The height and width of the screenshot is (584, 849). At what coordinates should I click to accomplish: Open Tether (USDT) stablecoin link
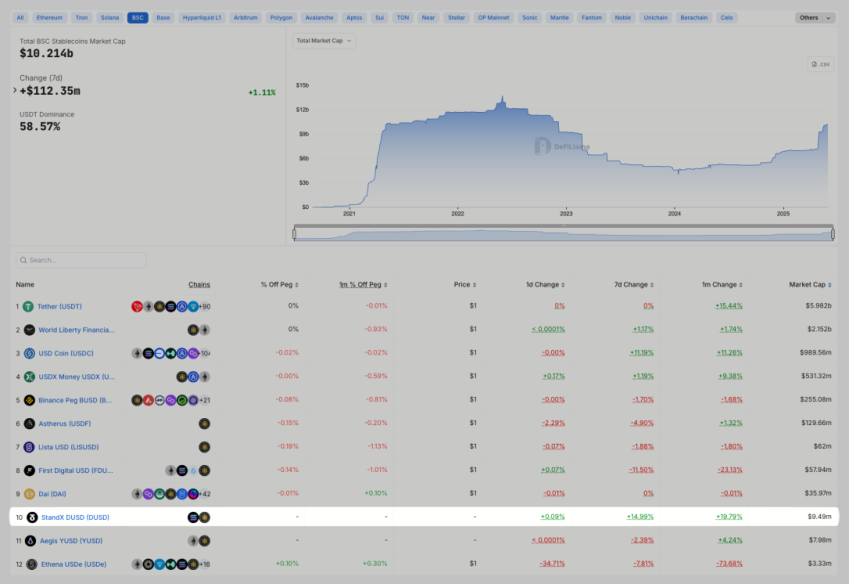pos(60,306)
